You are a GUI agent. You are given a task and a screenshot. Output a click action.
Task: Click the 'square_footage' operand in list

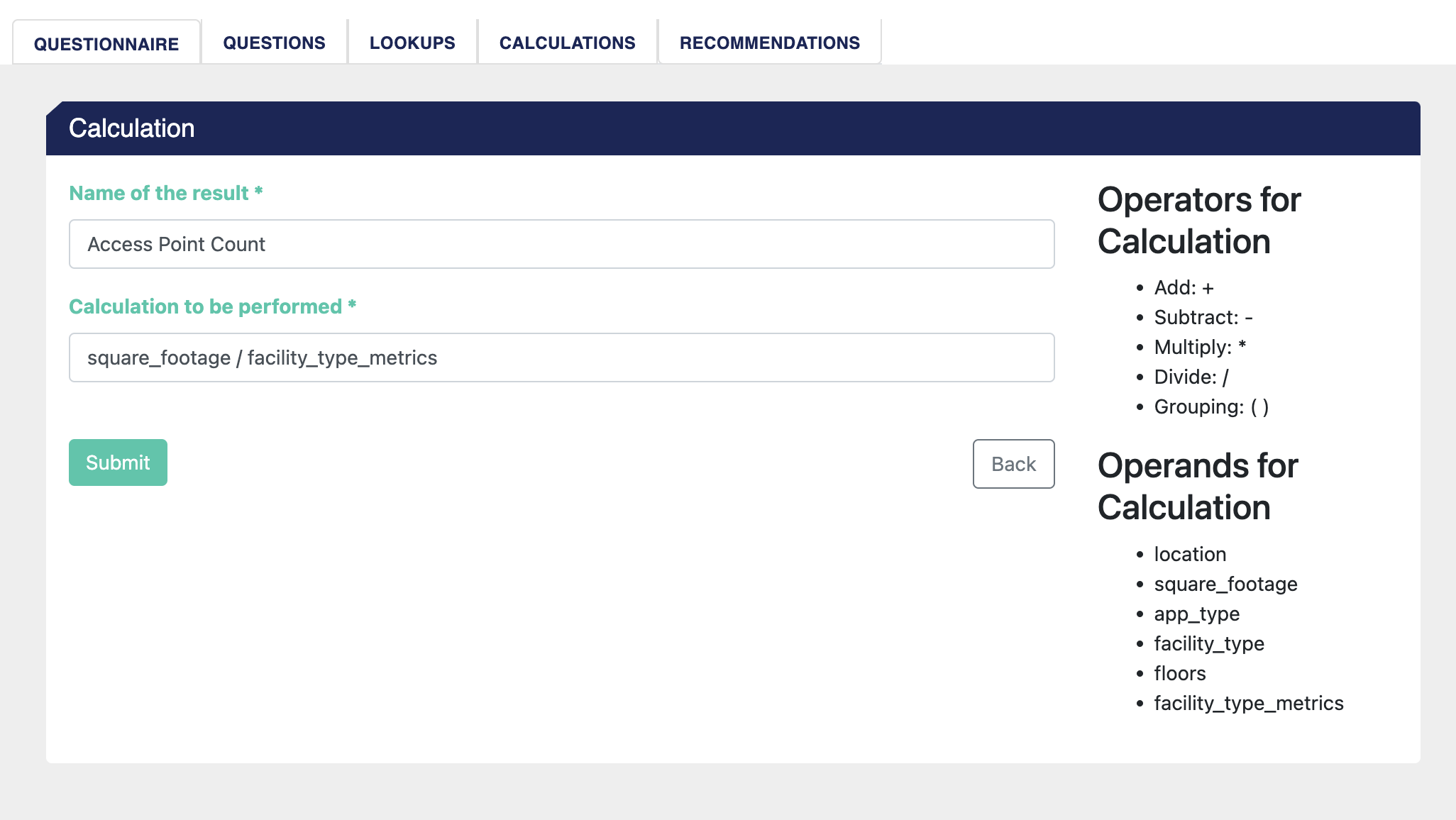pos(1225,584)
